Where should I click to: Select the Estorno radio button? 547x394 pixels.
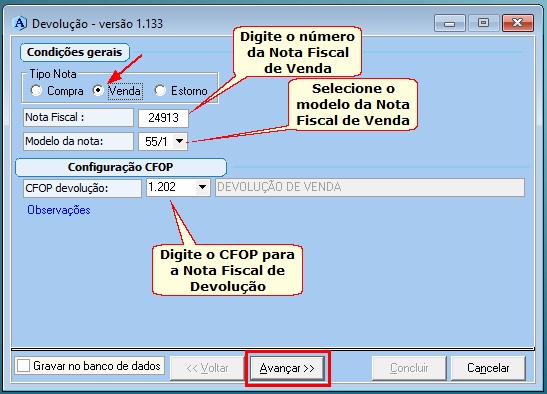pyautogui.click(x=160, y=91)
